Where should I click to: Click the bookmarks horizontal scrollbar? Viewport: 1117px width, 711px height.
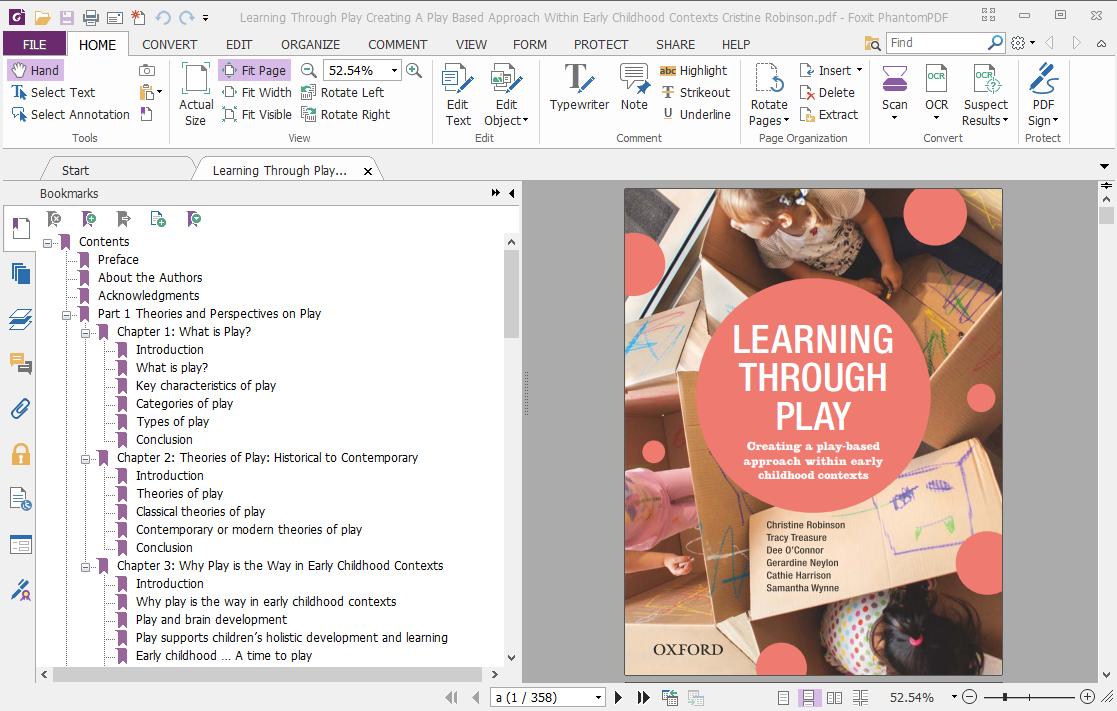click(268, 674)
